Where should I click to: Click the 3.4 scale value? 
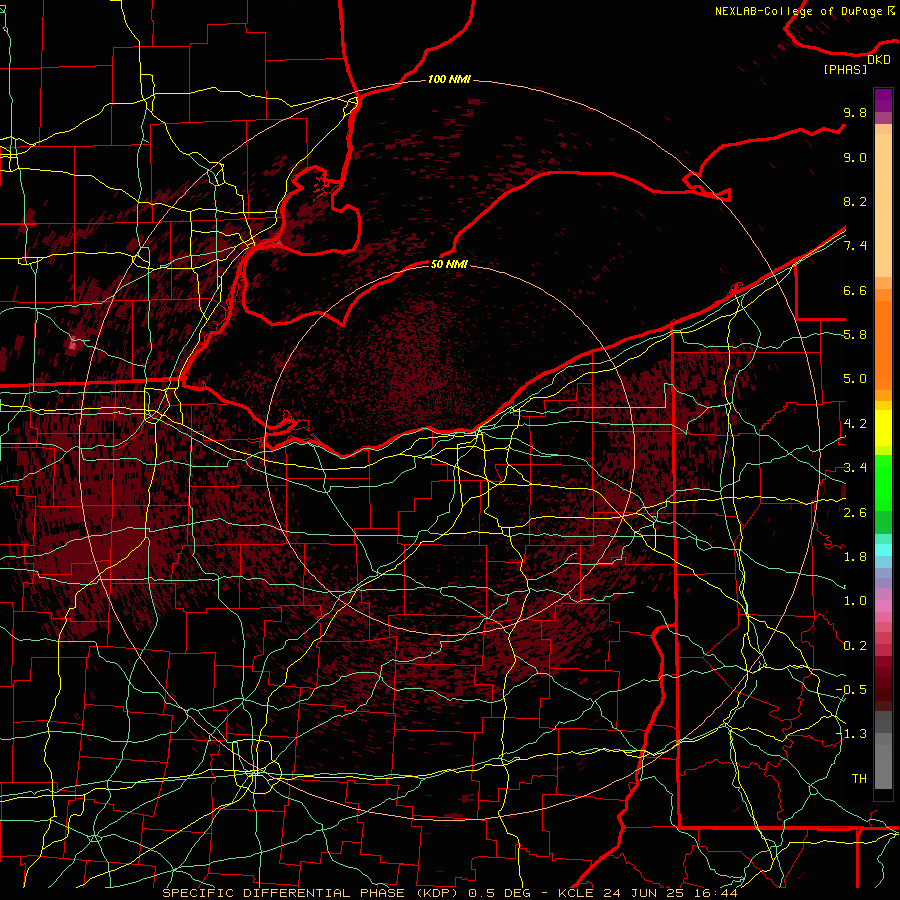pyautogui.click(x=855, y=468)
